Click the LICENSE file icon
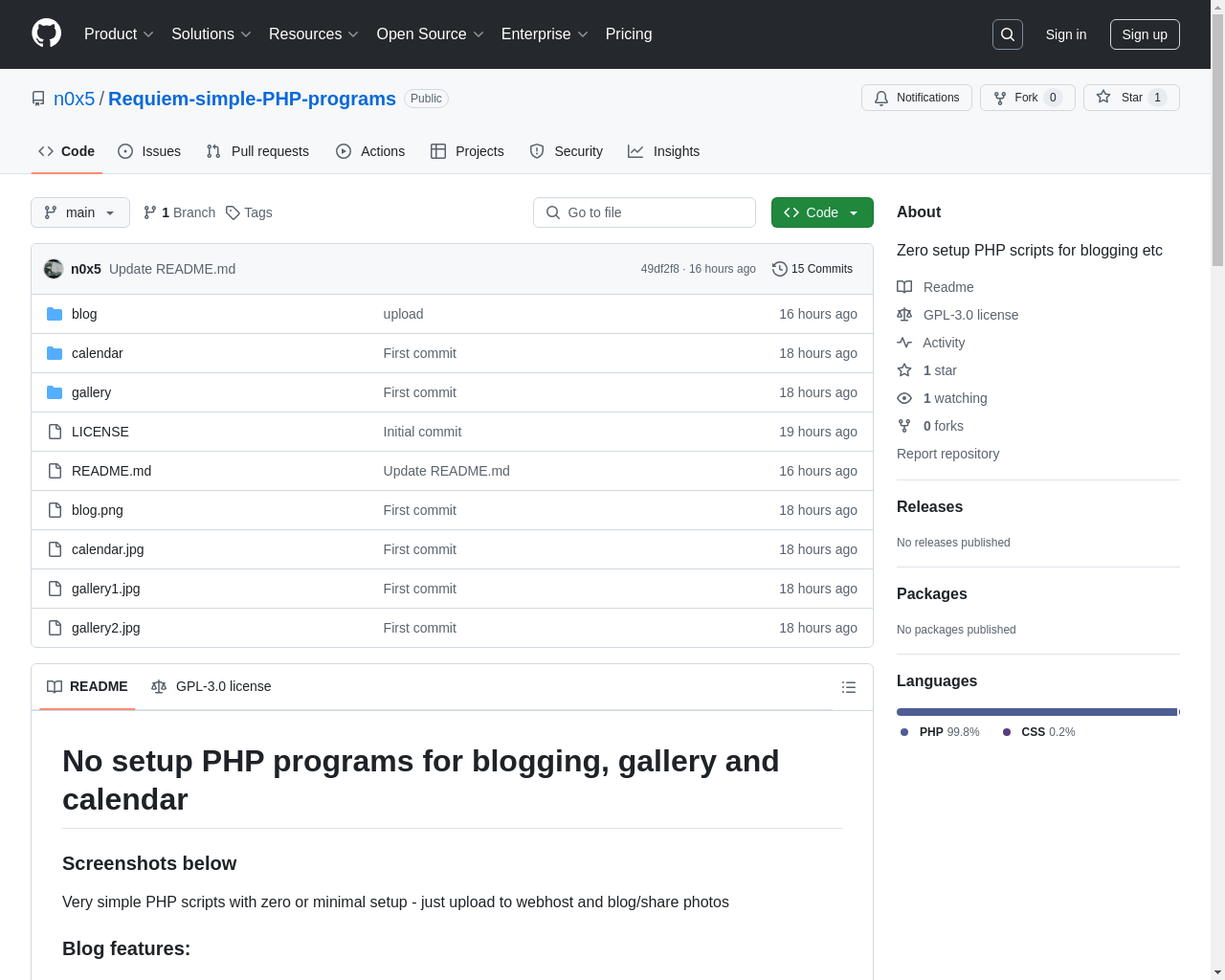1225x980 pixels. [x=55, y=432]
